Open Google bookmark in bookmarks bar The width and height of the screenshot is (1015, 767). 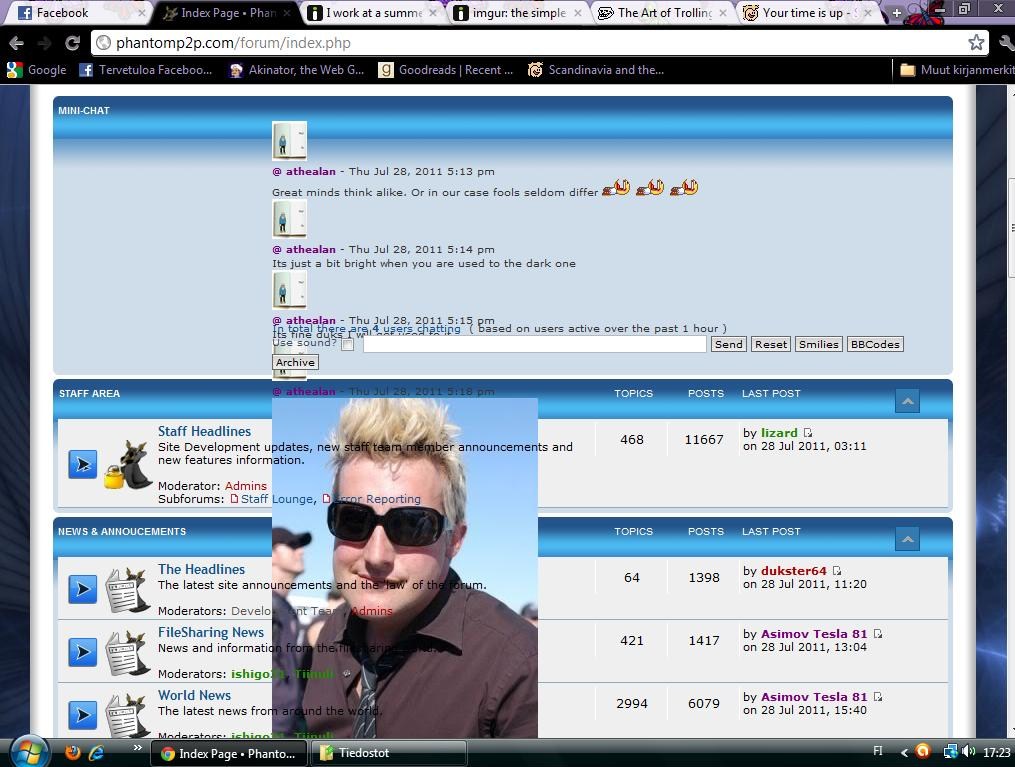tap(37, 70)
